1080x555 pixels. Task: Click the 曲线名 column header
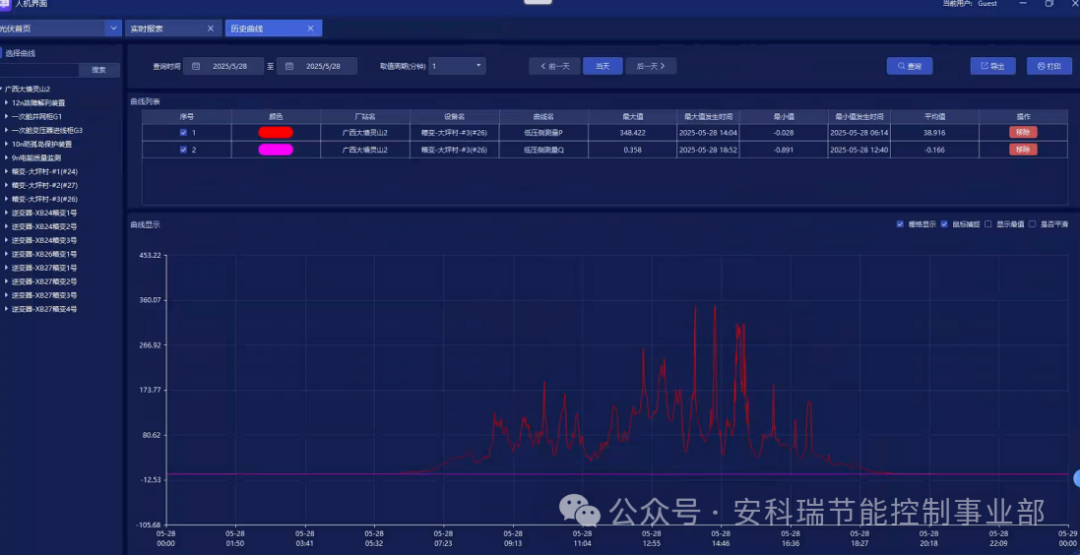(543, 116)
